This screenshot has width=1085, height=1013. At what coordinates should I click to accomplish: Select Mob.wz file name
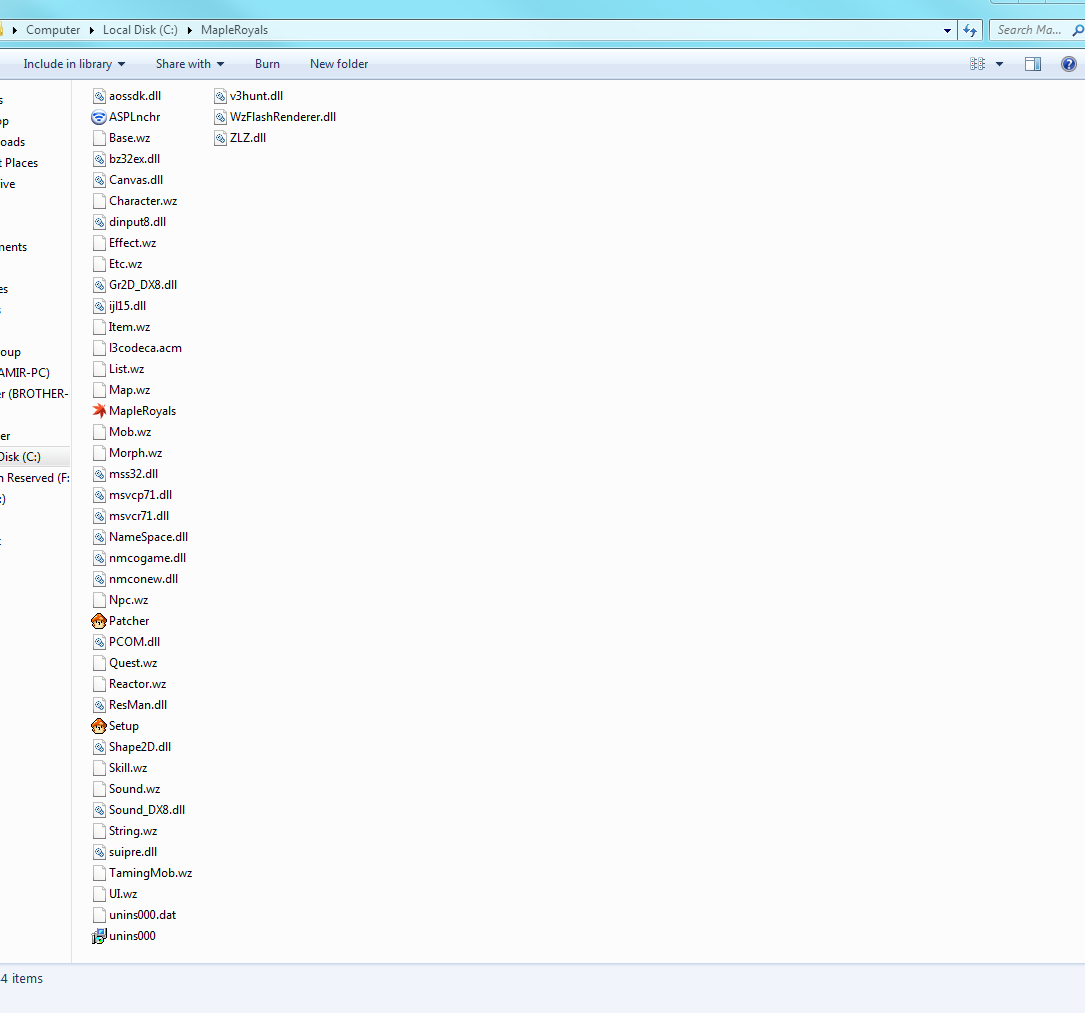coord(130,432)
